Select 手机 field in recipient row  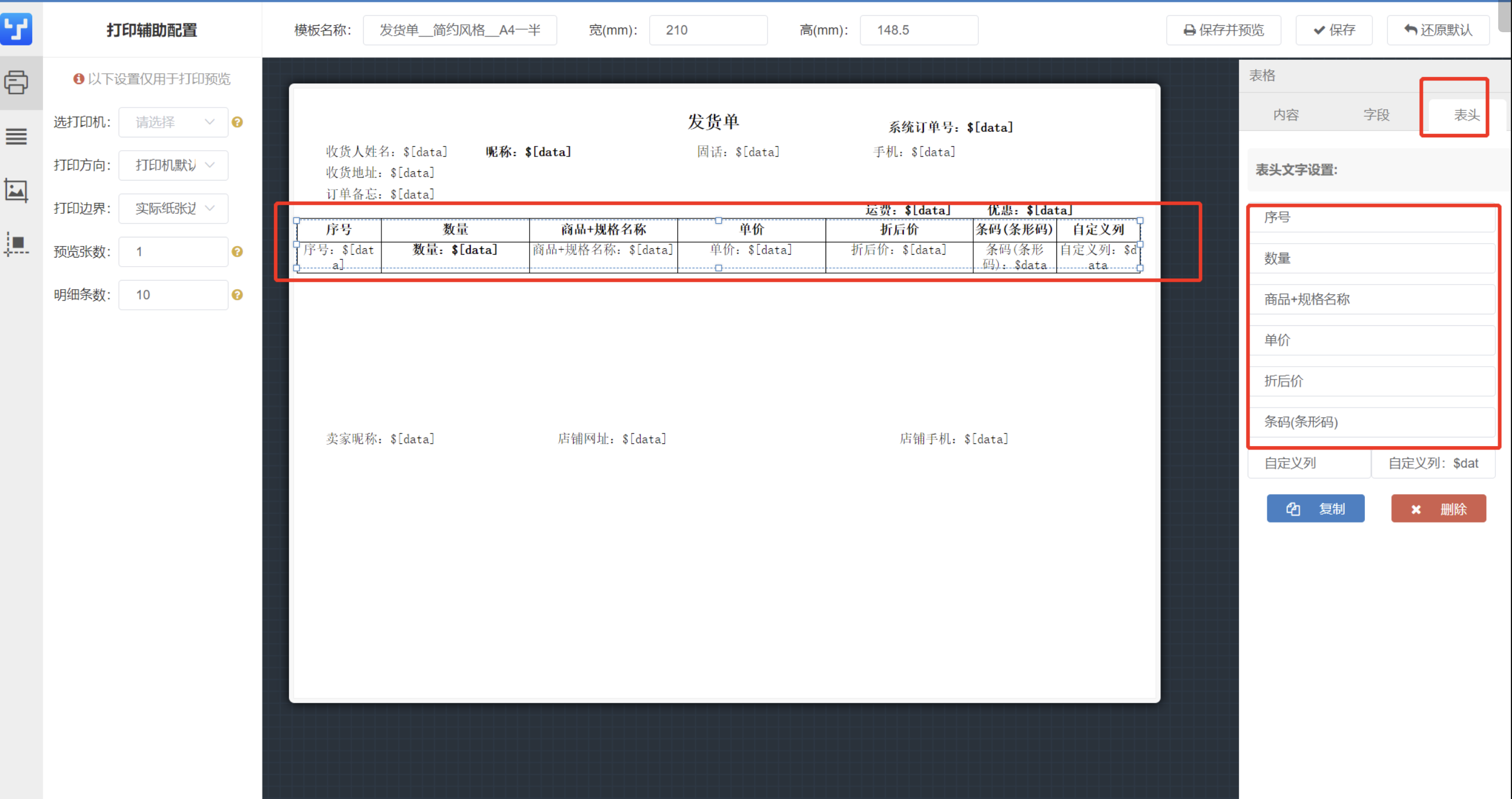915,152
